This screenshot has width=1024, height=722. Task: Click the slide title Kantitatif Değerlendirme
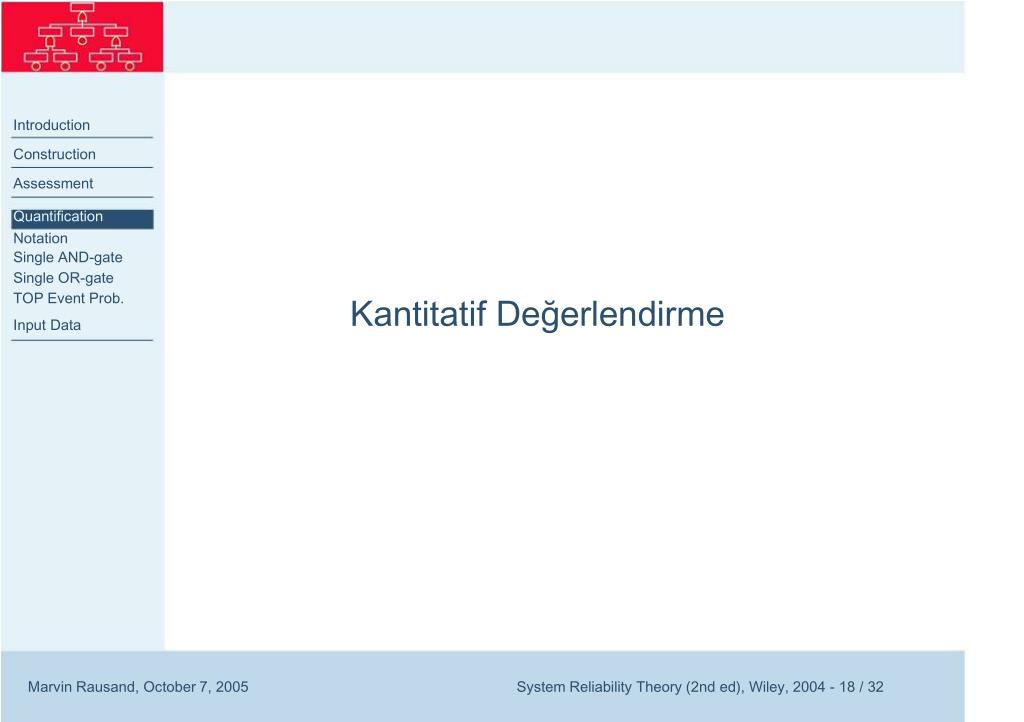pyautogui.click(x=537, y=315)
